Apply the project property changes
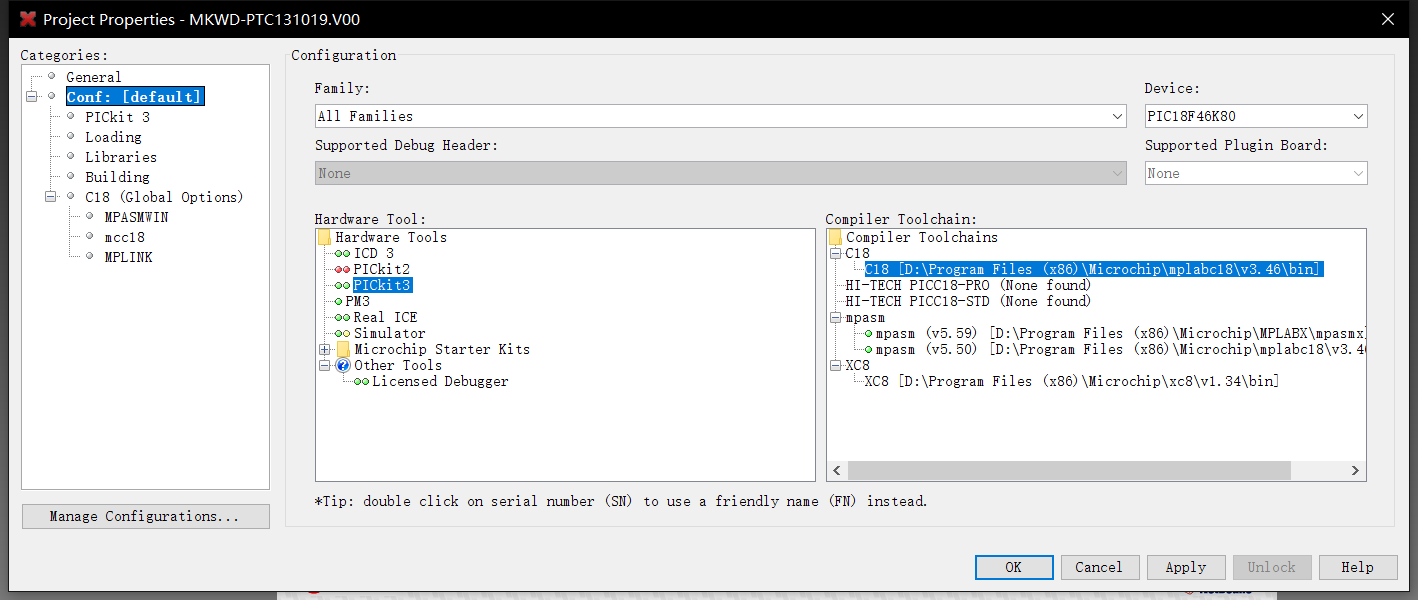This screenshot has width=1418, height=600. pos(1185,567)
